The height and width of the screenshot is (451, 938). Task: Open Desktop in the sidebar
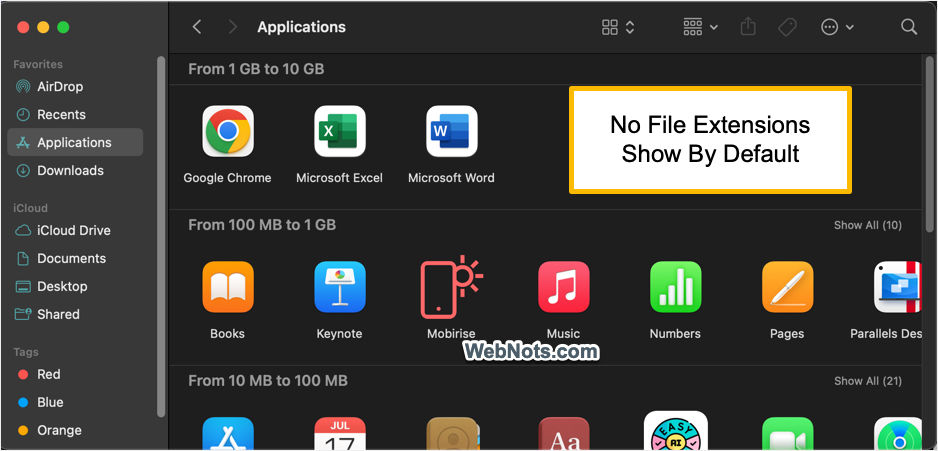pyautogui.click(x=75, y=287)
